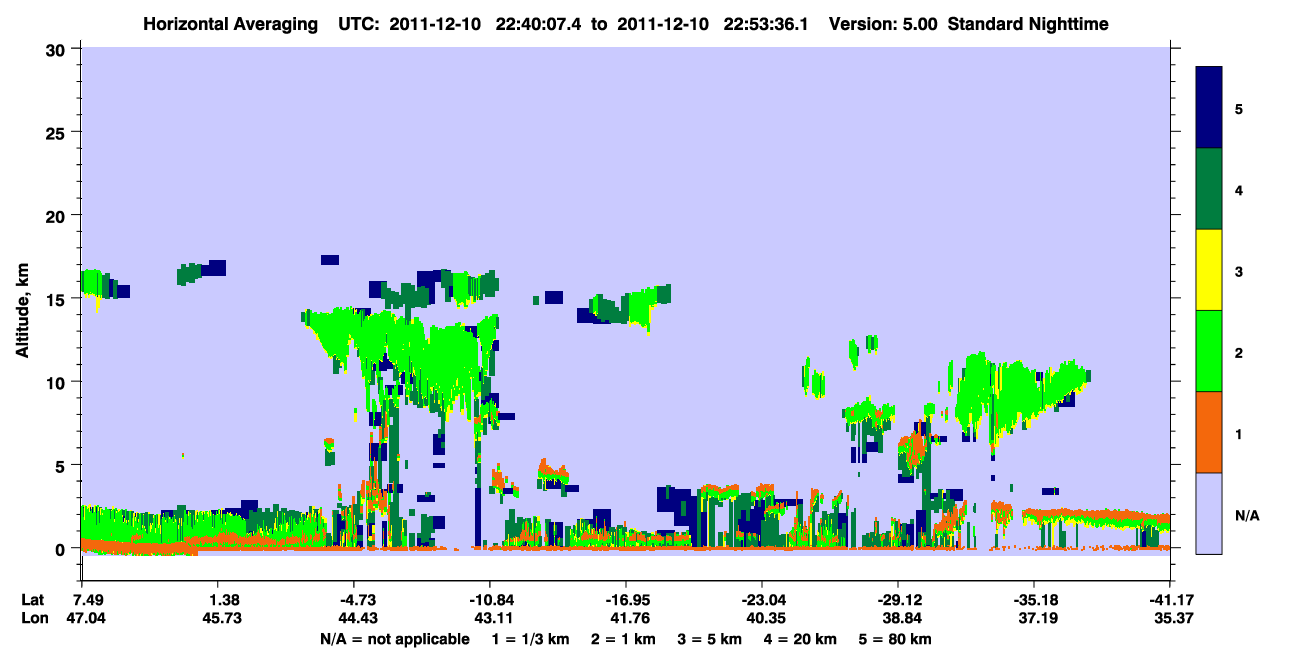Click the 30 tick label on altitude axis
Screen dimensions: 1300x667
pyautogui.click(x=58, y=49)
